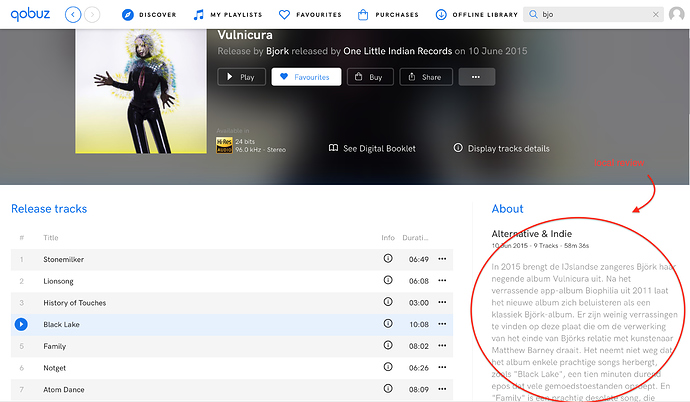Open more options for Black Lake
Image resolution: width=690 pixels, height=402 pixels.
(442, 324)
